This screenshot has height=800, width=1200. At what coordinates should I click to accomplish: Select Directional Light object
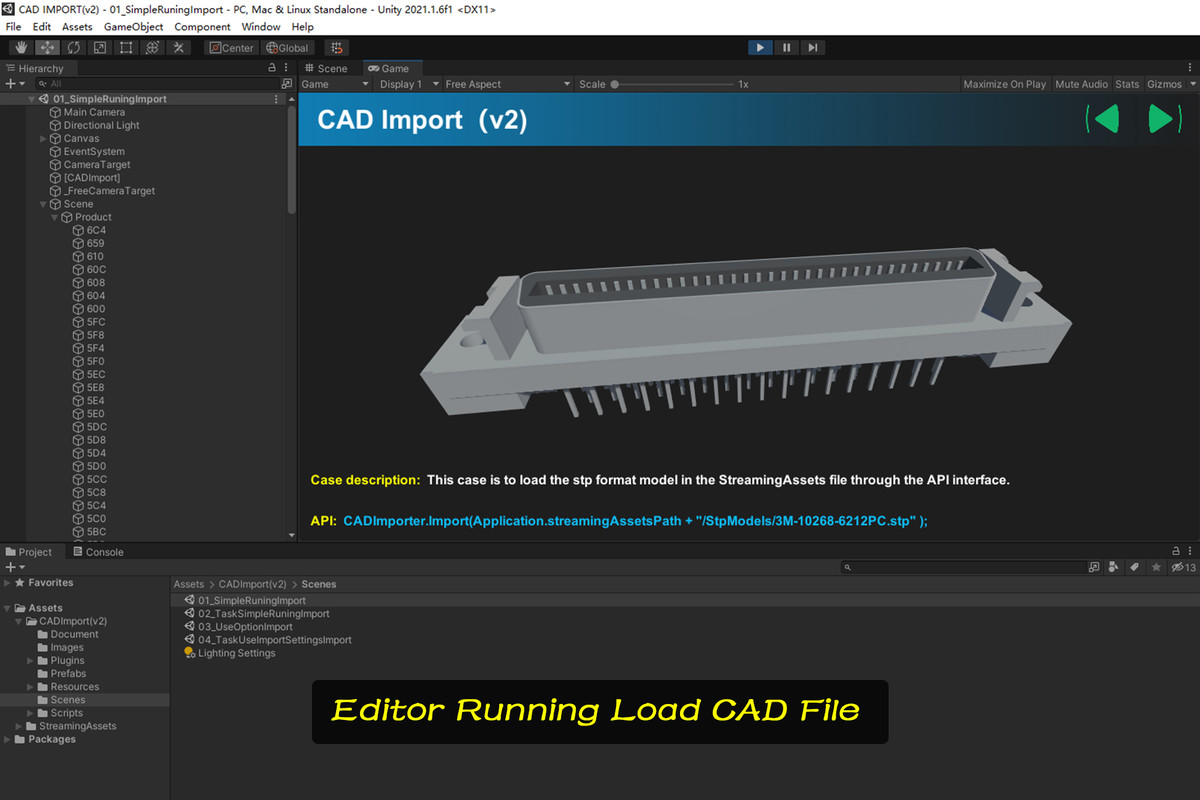point(94,125)
